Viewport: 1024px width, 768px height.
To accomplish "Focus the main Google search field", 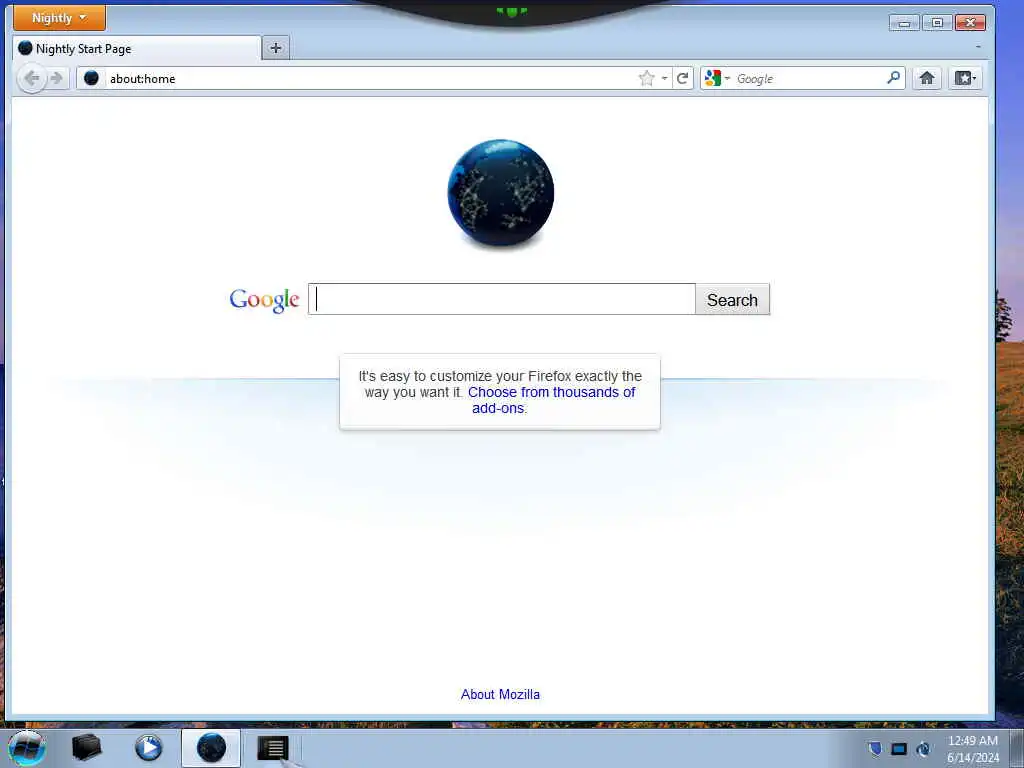I will point(502,299).
